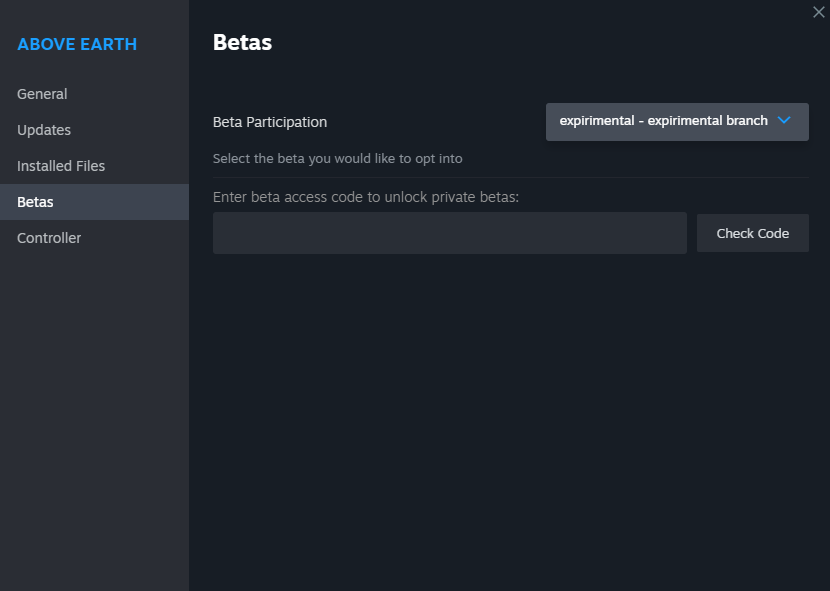
Task: Open the Controller settings page
Action: pos(49,238)
